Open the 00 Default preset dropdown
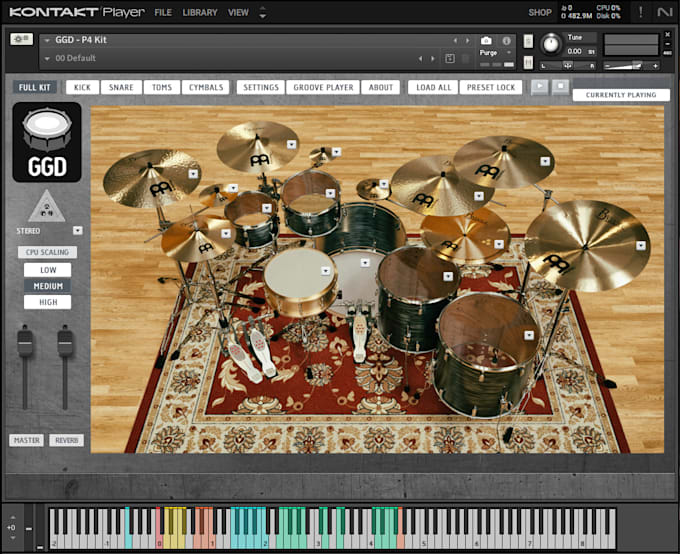680x554 pixels. [47, 58]
